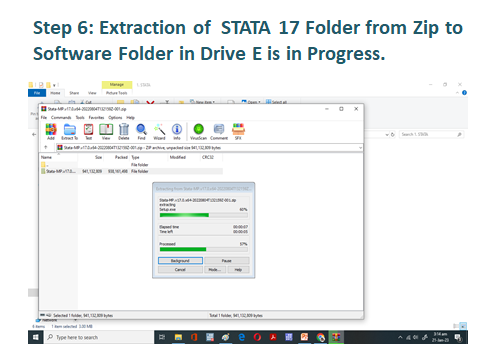The width and height of the screenshot is (480, 360).
Task: Click the taskbar clock showing 3:14 am
Action: click(x=440, y=337)
